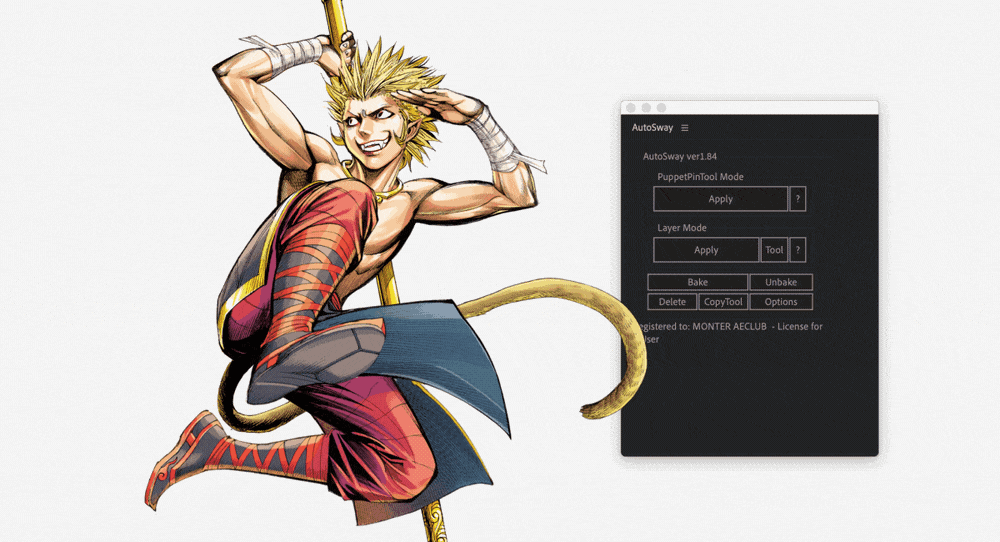
Task: Select the CopyTool button
Action: pyautogui.click(x=723, y=302)
